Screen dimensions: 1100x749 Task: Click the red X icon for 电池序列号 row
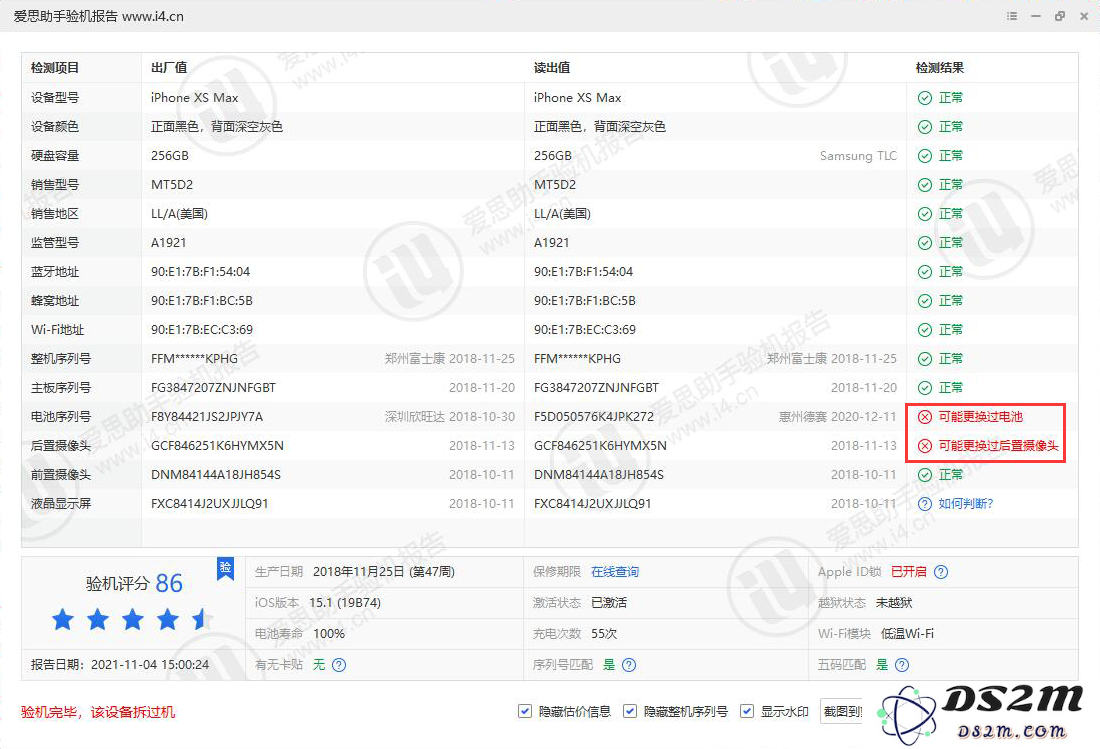[925, 417]
